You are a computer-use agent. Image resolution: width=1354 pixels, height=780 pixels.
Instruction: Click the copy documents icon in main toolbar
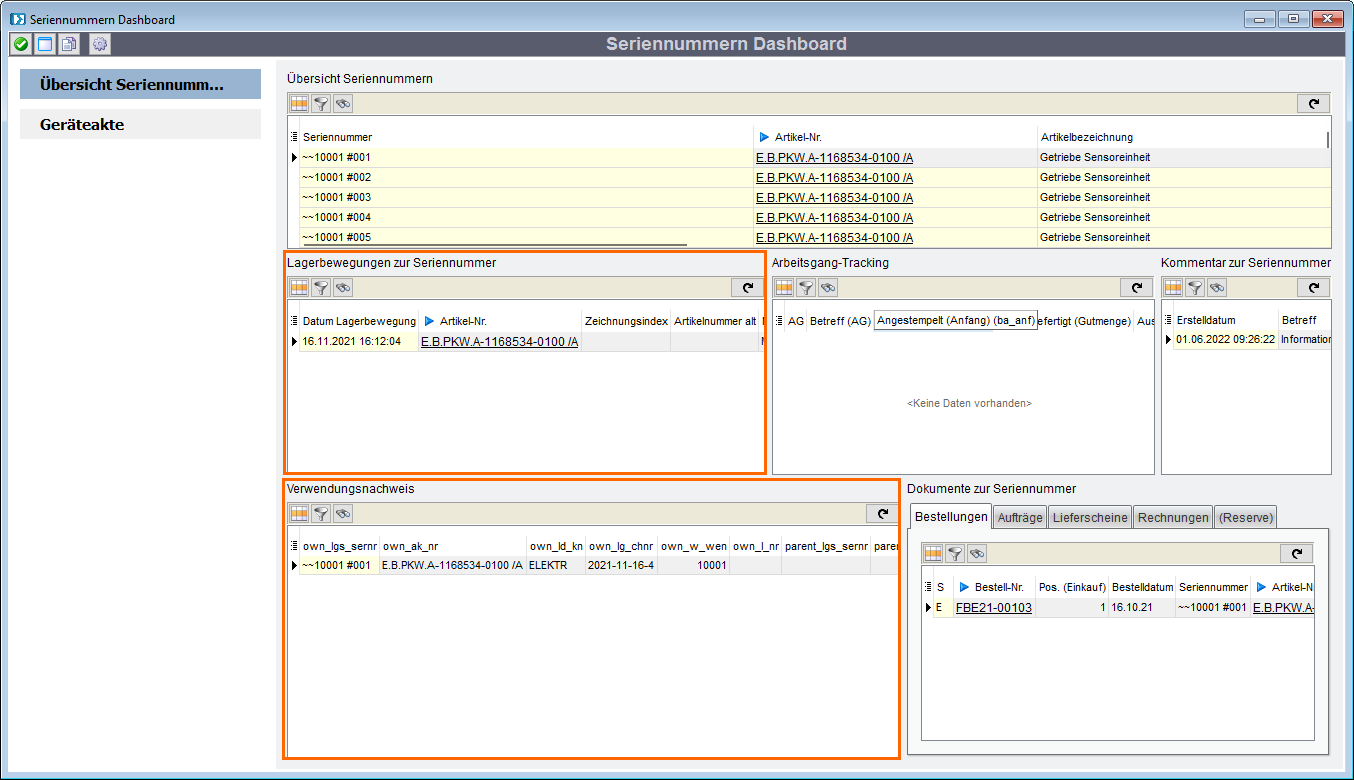point(69,44)
